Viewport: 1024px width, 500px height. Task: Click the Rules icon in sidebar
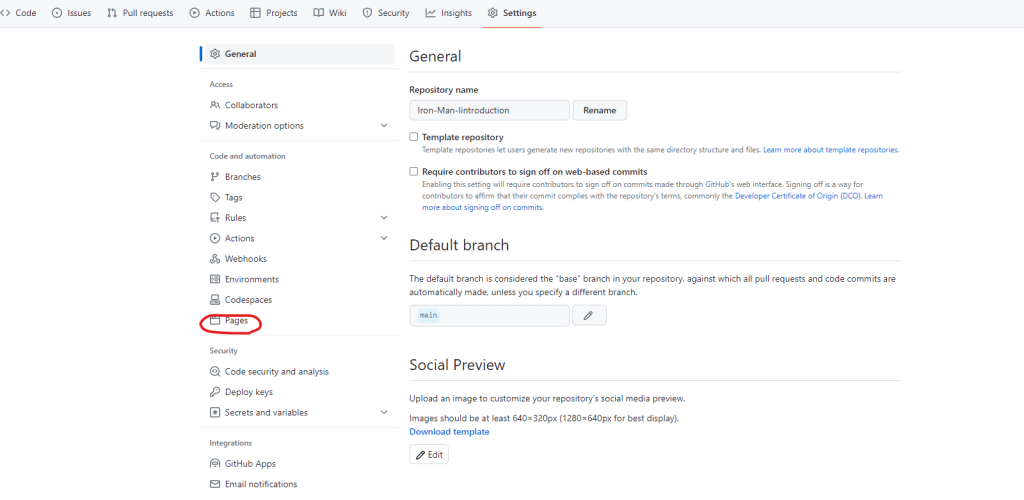pyautogui.click(x=215, y=218)
